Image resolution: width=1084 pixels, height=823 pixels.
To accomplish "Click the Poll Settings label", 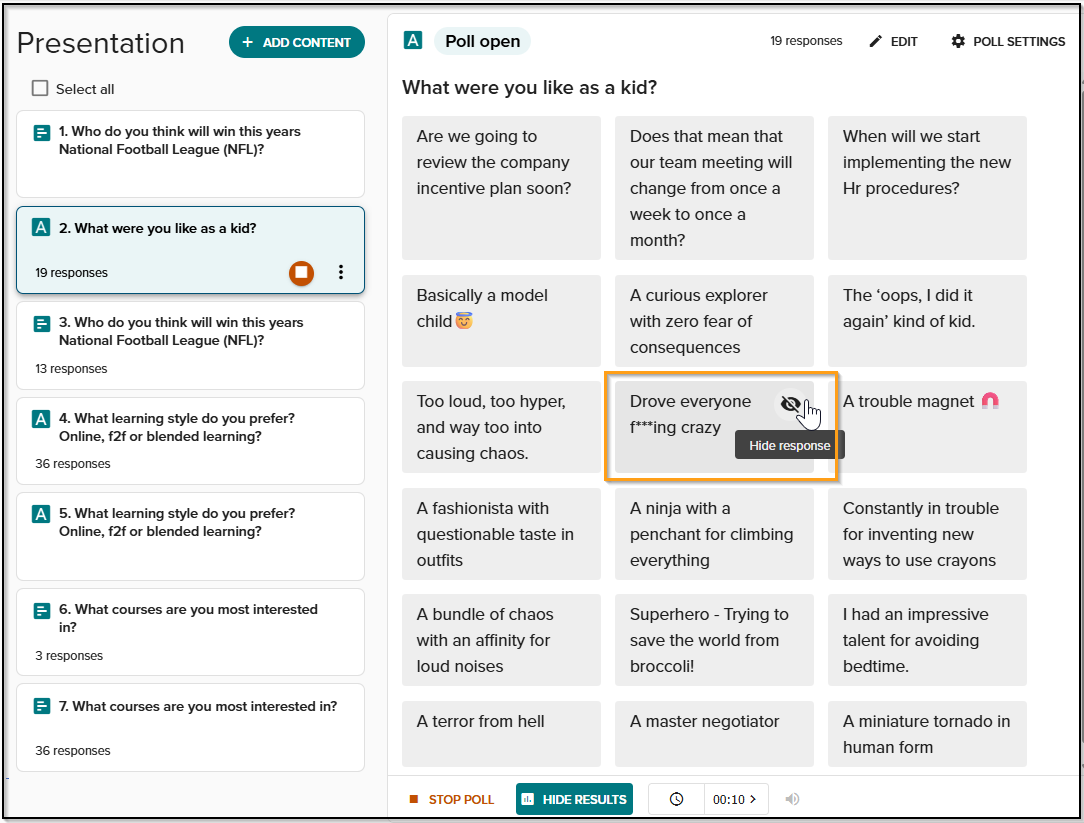I will (1019, 41).
